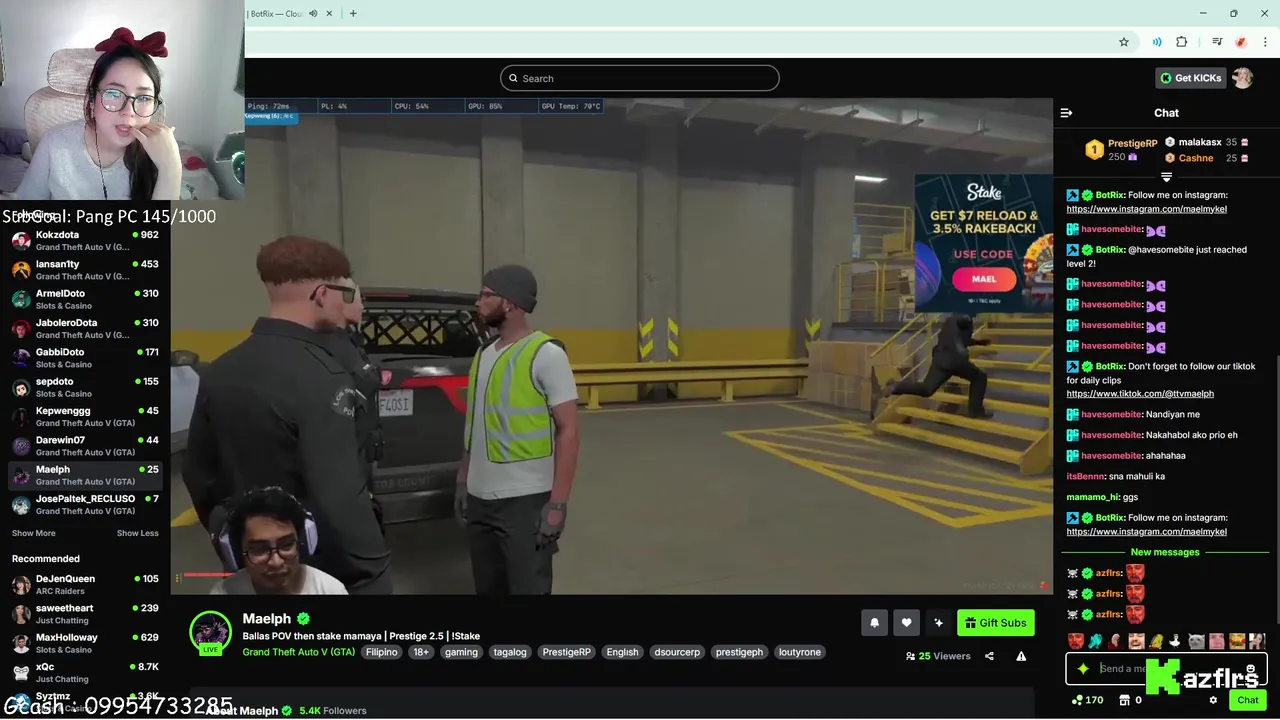Open the channel points 170 balance
The image size is (1280, 720).
pyautogui.click(x=1087, y=700)
